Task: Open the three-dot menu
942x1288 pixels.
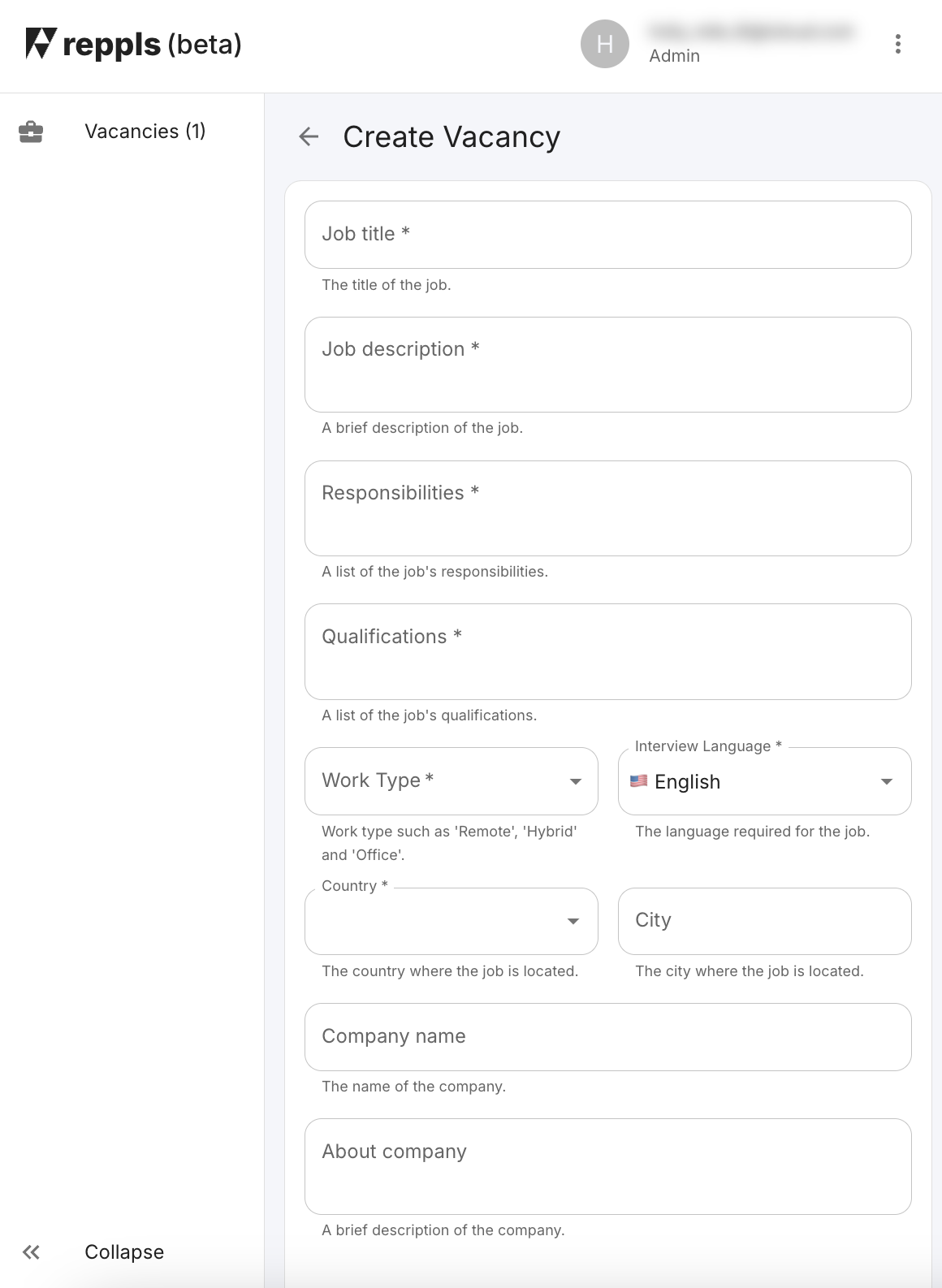Action: click(x=898, y=44)
